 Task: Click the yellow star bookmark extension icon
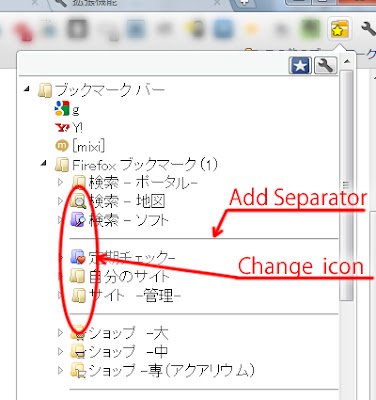pos(339,29)
